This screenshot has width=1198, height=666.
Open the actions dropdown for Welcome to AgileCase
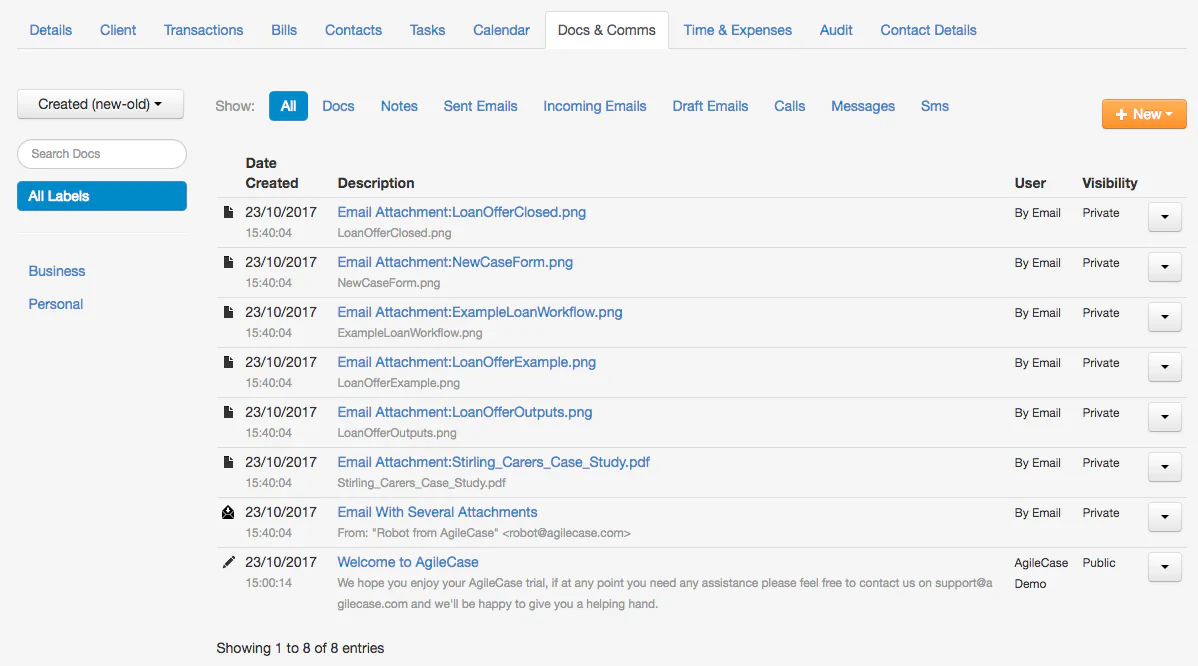pyautogui.click(x=1164, y=566)
